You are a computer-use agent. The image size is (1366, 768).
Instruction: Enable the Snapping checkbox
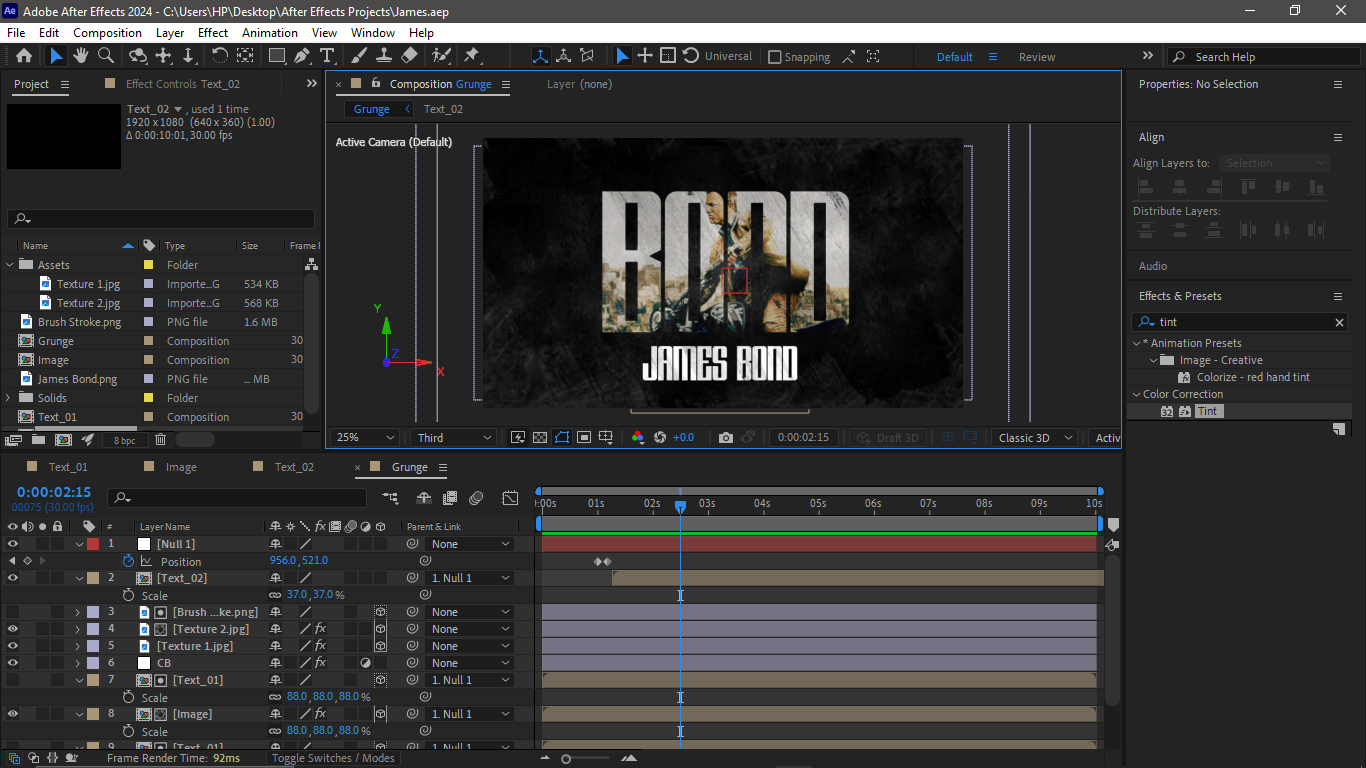[x=774, y=57]
